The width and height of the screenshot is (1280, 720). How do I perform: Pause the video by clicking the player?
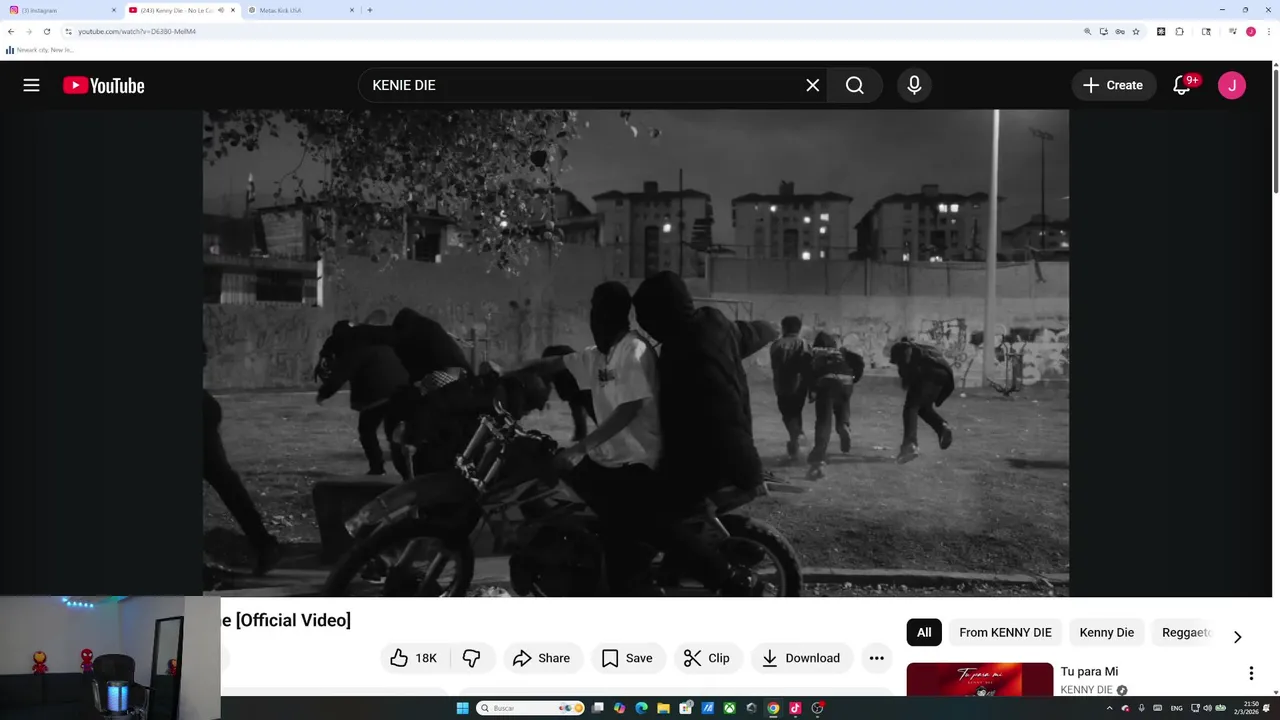636,353
